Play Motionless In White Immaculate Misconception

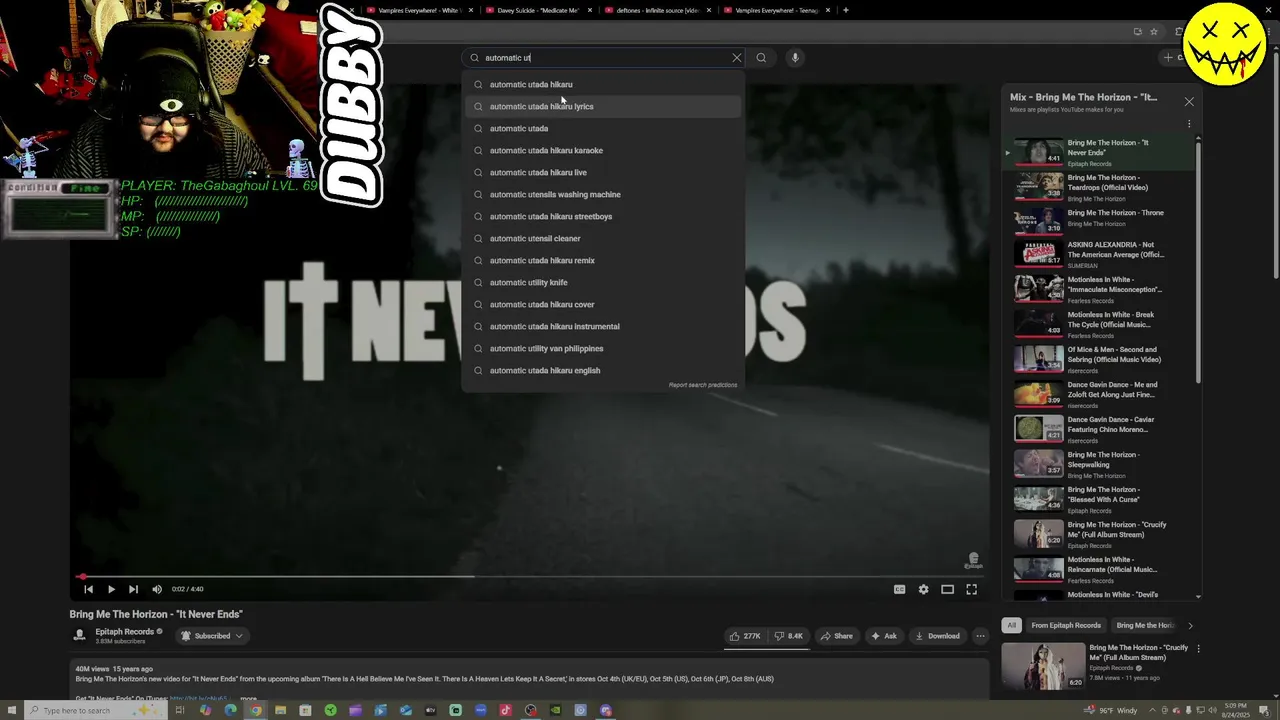(1100, 289)
